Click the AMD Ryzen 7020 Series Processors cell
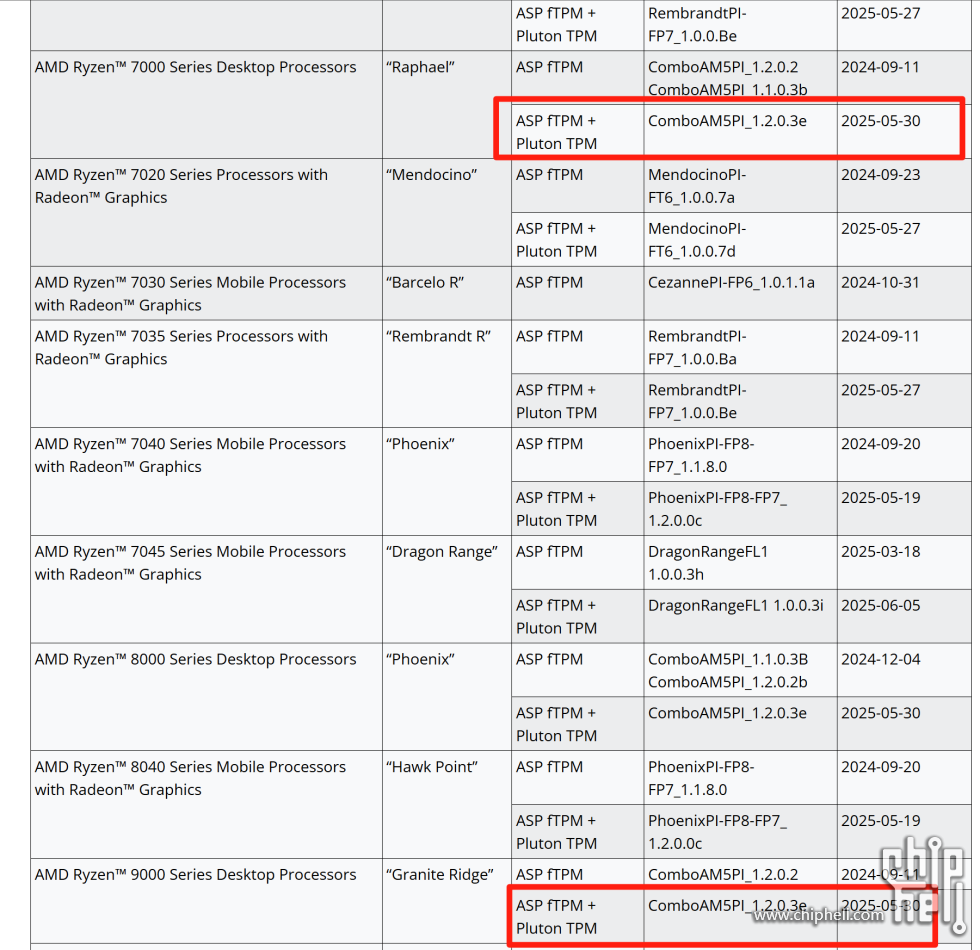The image size is (980, 950). [x=206, y=212]
